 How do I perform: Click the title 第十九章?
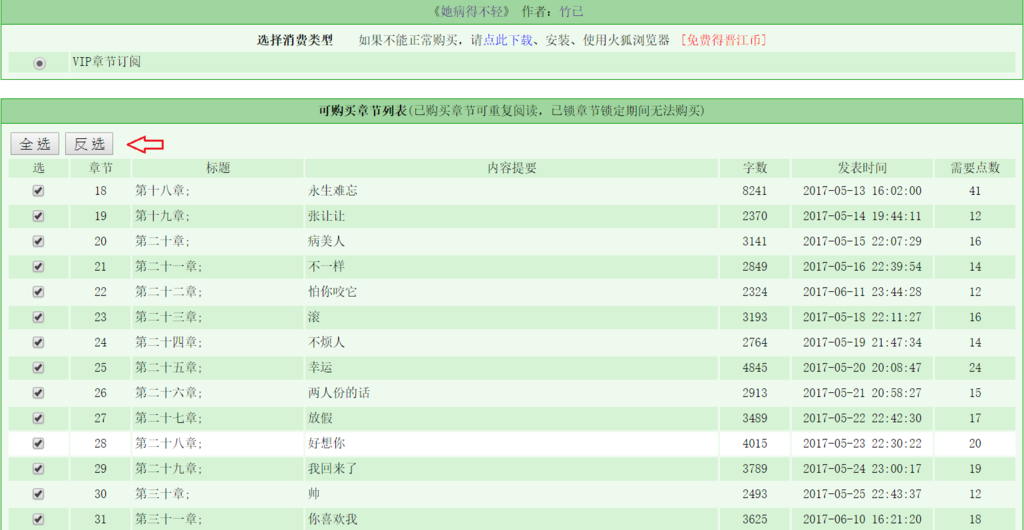tap(162, 216)
